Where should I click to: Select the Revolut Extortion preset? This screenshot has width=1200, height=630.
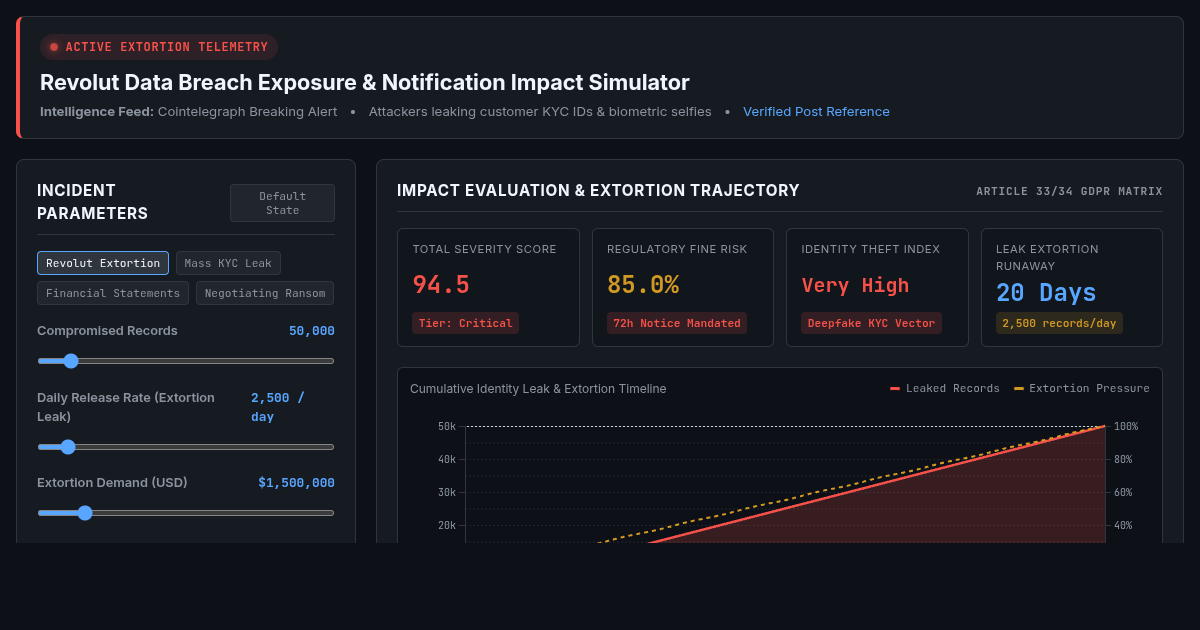pos(103,263)
